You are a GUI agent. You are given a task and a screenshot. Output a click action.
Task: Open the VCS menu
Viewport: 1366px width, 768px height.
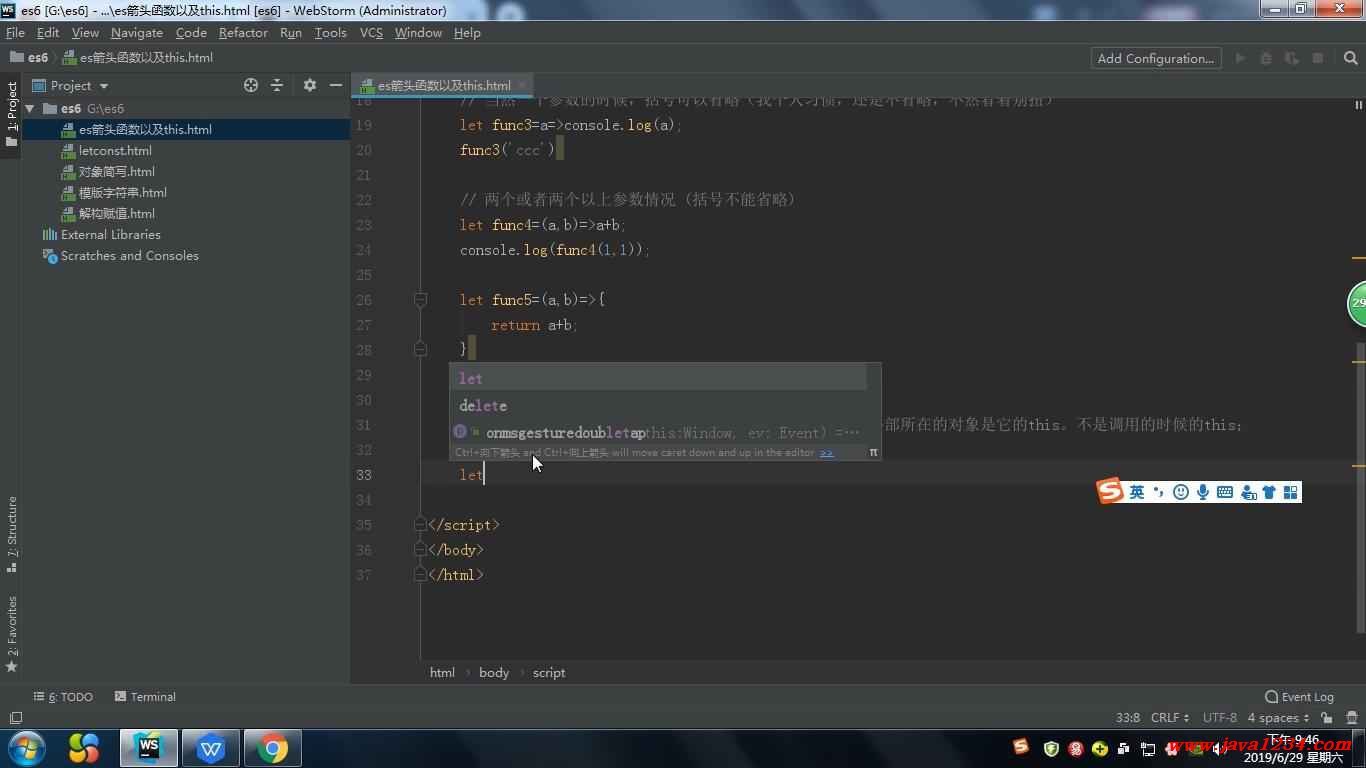pyautogui.click(x=371, y=33)
